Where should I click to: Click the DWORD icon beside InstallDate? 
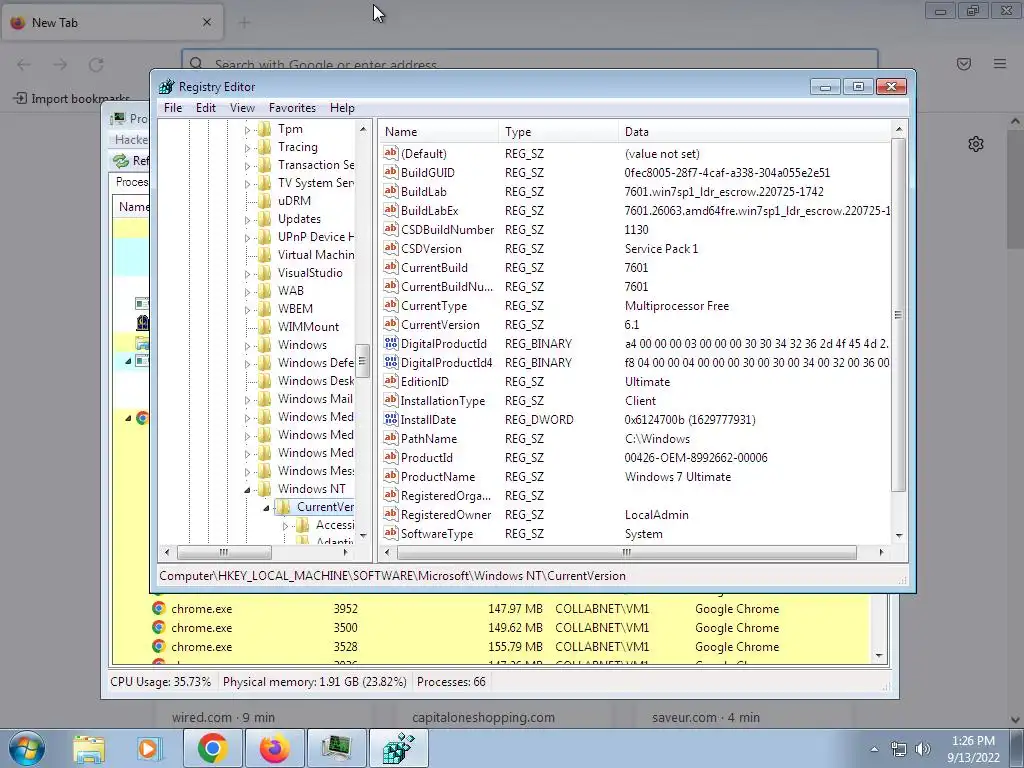(x=391, y=419)
